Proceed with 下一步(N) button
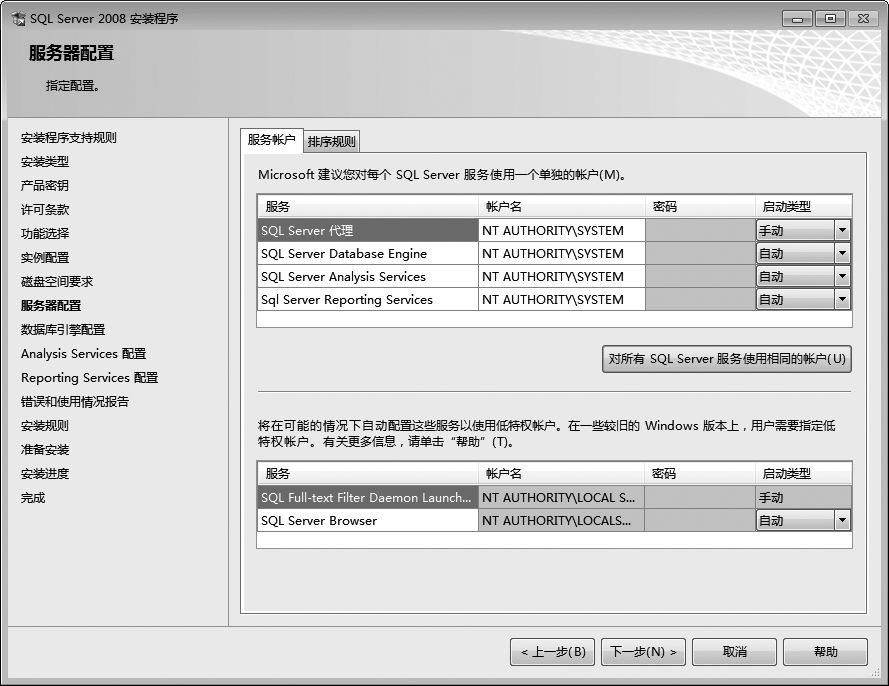This screenshot has height=686, width=889. [x=644, y=652]
